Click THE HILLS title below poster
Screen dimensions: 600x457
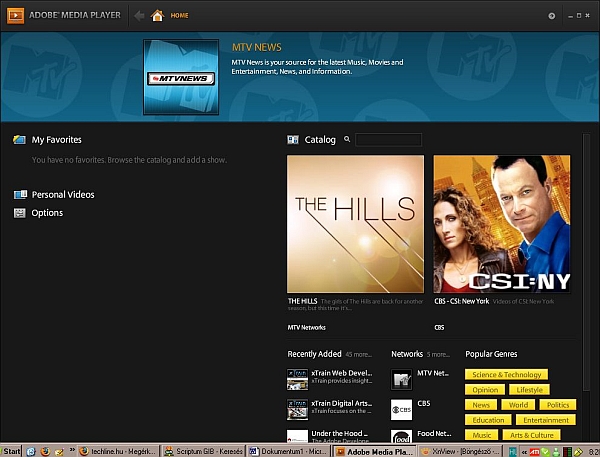pyautogui.click(x=302, y=301)
